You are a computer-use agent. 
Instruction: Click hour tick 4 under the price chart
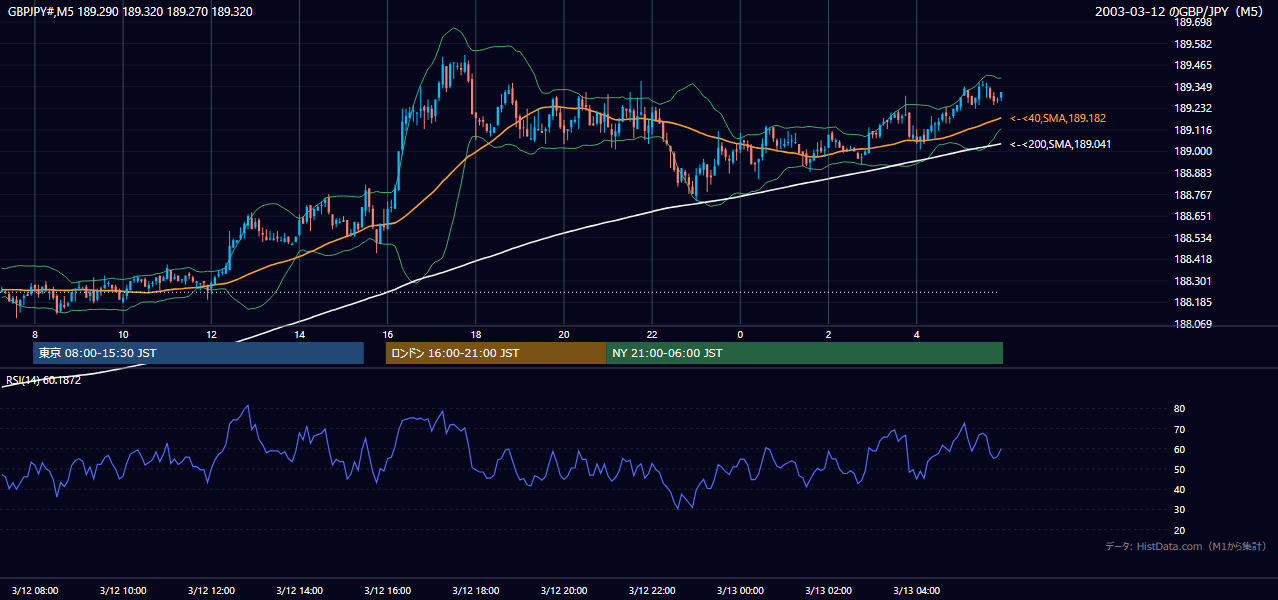(917, 334)
